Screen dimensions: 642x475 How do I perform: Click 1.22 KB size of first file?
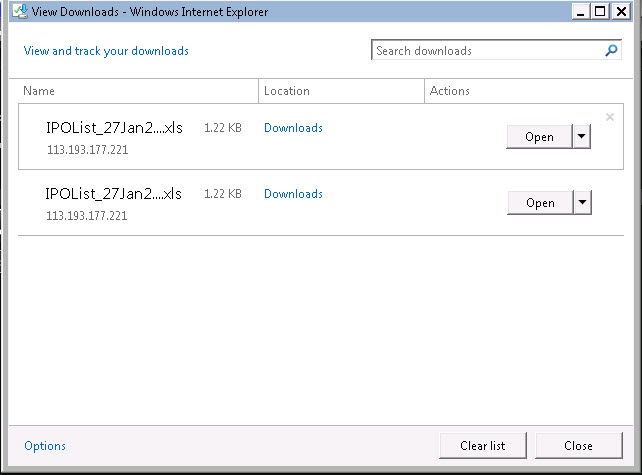[x=223, y=128]
